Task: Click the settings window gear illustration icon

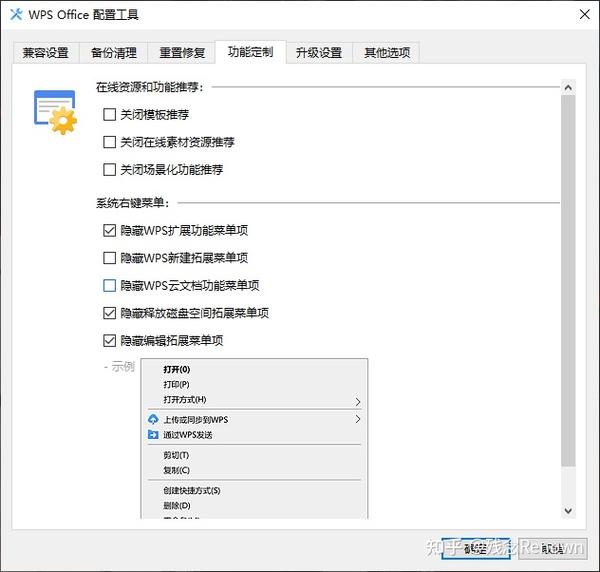Action: (x=55, y=112)
